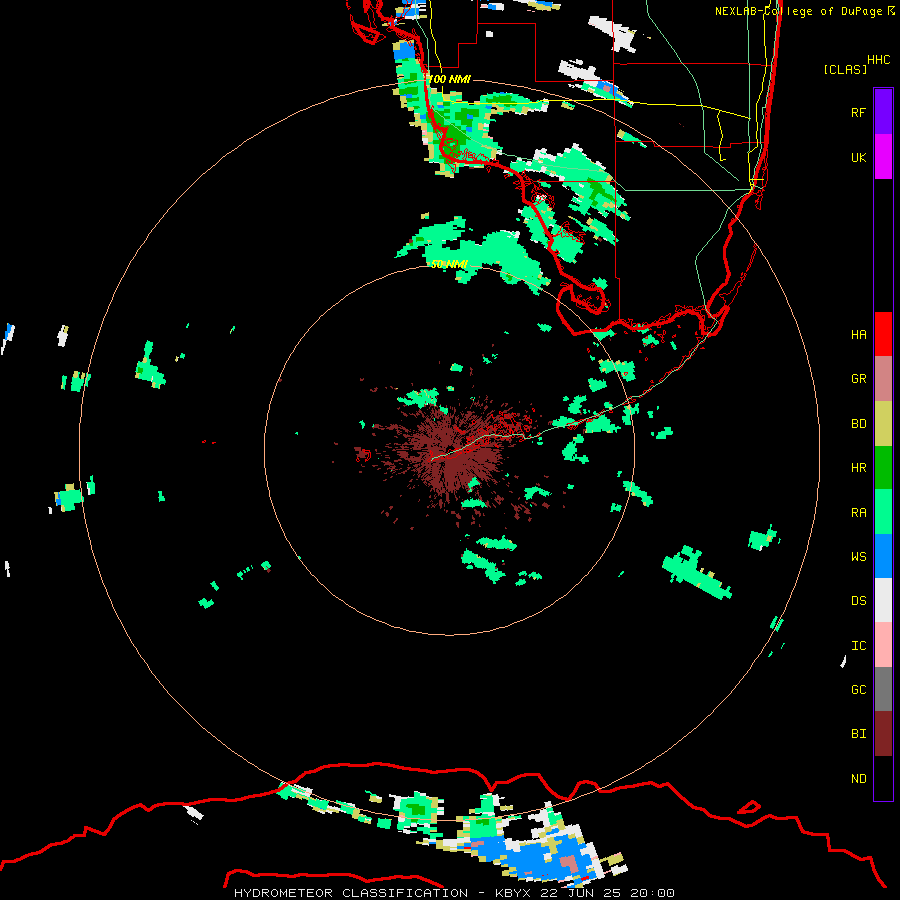
Task: Click the RA light green legend swatch
Action: point(883,512)
